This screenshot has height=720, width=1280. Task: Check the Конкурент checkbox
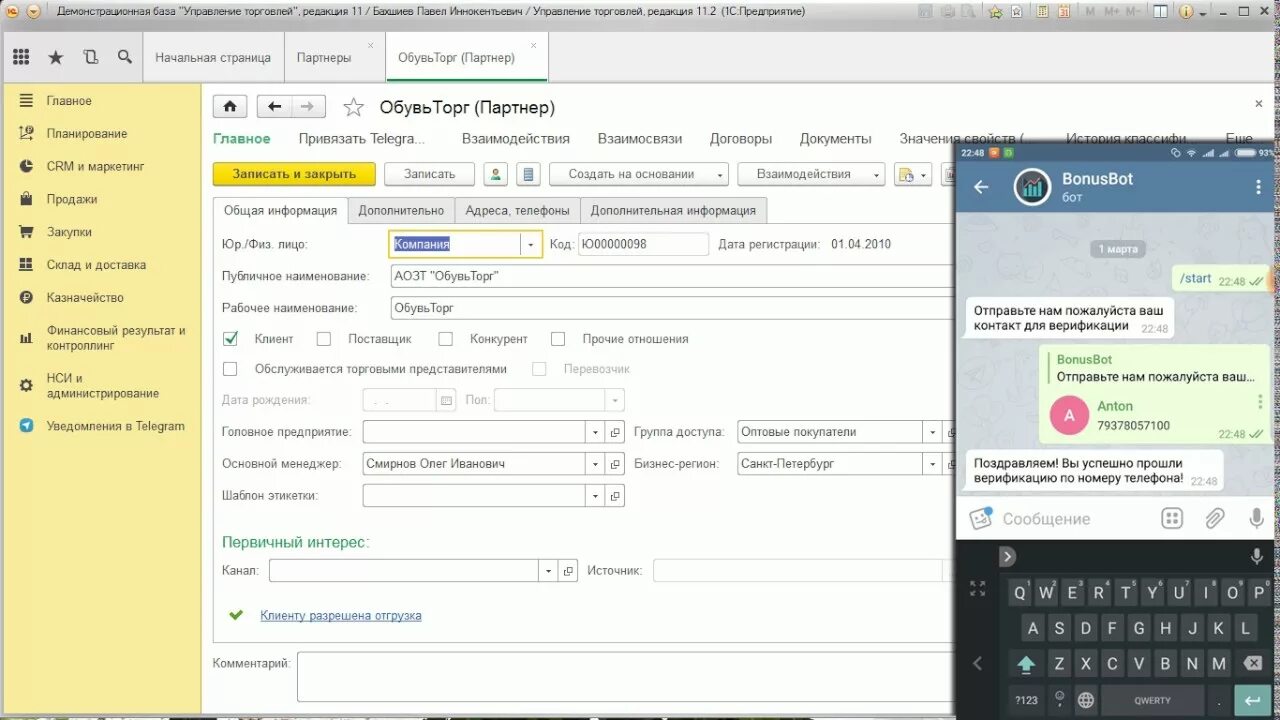pyautogui.click(x=445, y=339)
